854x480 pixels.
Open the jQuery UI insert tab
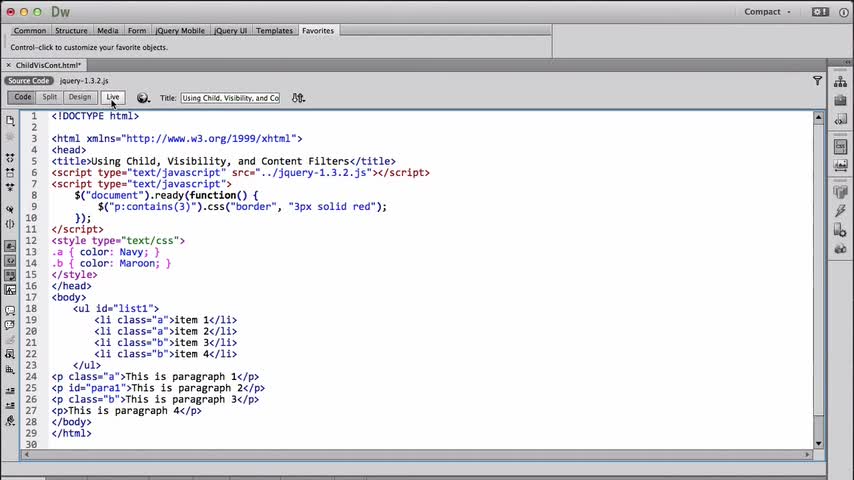pyautogui.click(x=230, y=31)
